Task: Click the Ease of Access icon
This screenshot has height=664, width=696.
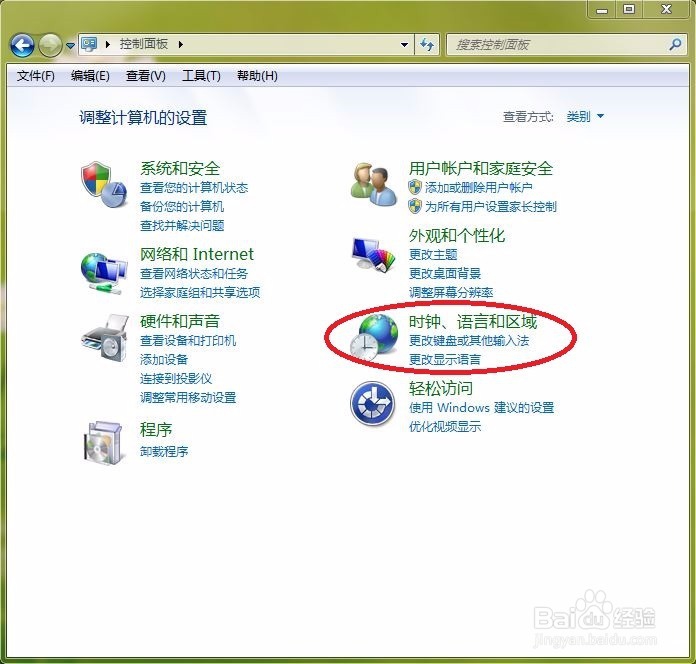Action: pyautogui.click(x=372, y=403)
